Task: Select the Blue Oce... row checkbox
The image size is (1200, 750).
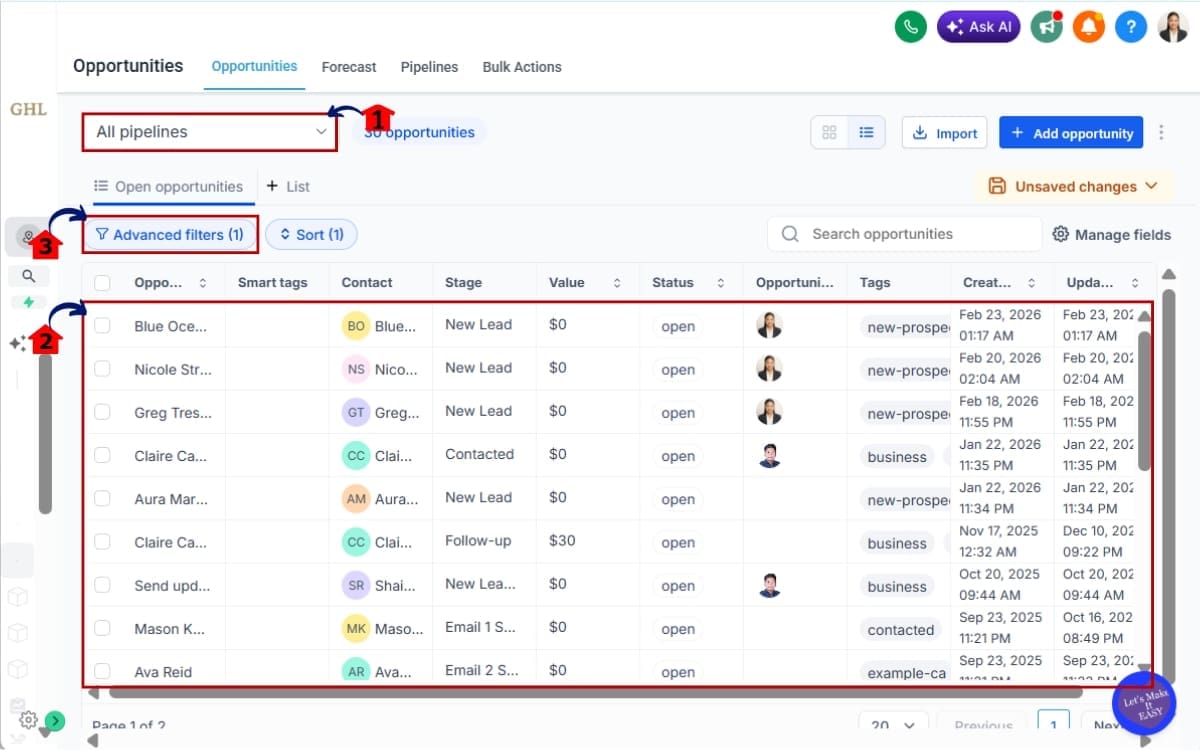Action: click(102, 325)
